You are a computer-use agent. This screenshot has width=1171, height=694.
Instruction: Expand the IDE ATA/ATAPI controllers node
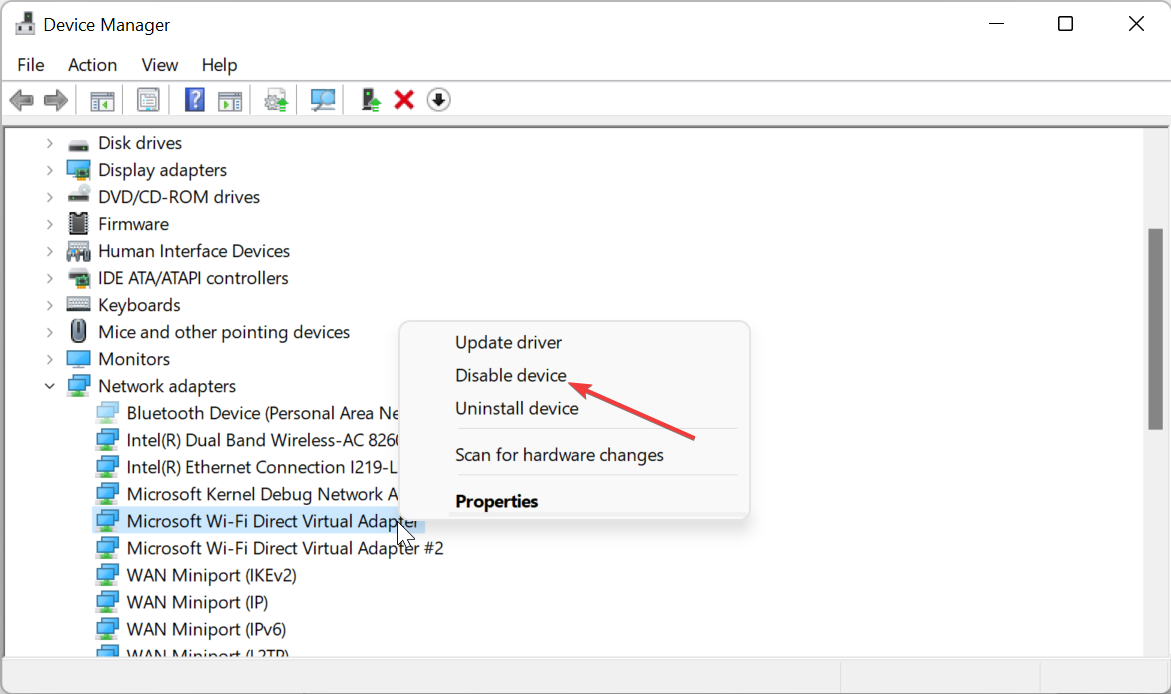tap(49, 278)
